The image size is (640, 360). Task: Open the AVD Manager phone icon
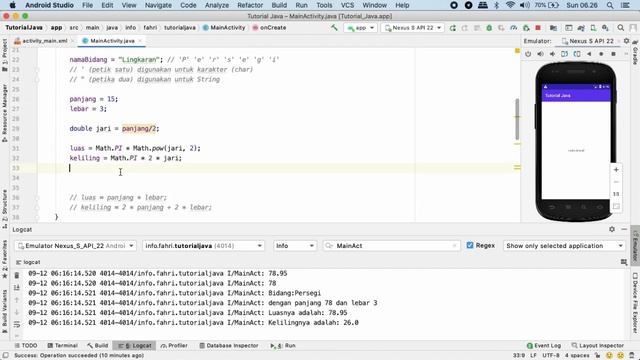[593, 28]
